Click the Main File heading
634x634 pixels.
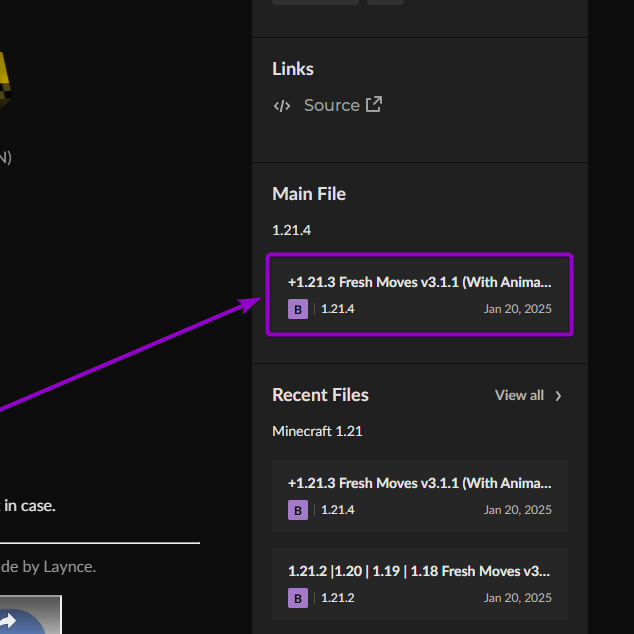[x=309, y=194]
